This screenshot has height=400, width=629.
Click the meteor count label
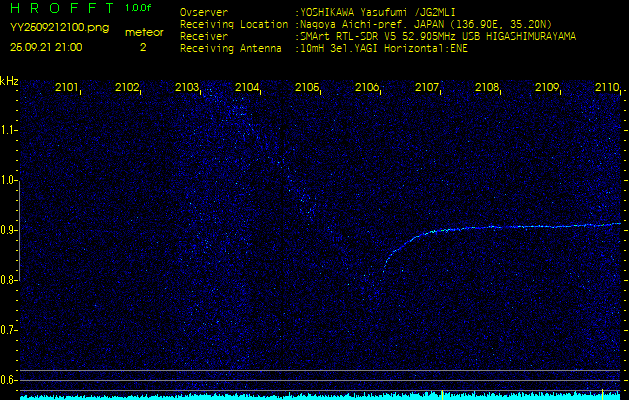click(x=143, y=32)
